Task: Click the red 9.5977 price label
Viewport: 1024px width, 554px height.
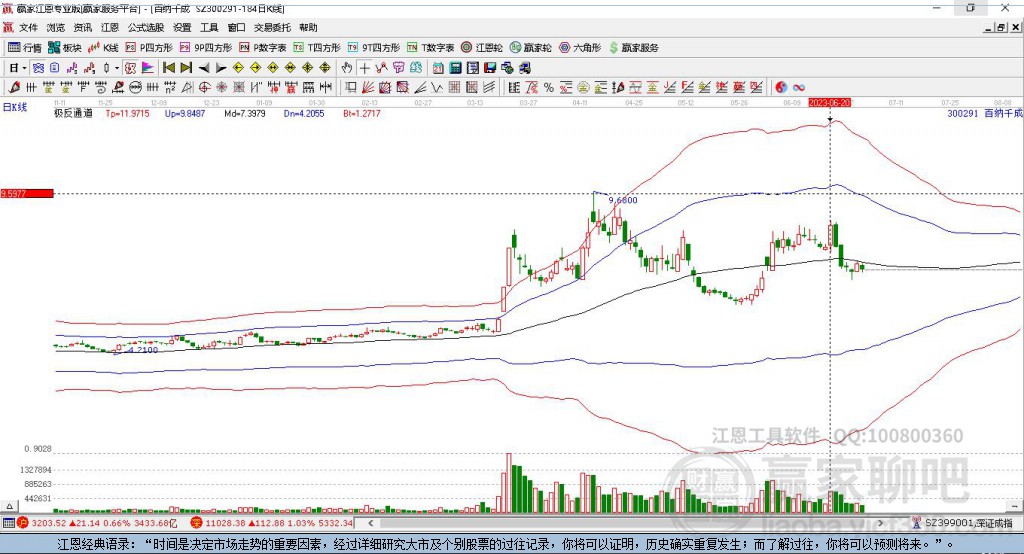Action: pyautogui.click(x=27, y=193)
